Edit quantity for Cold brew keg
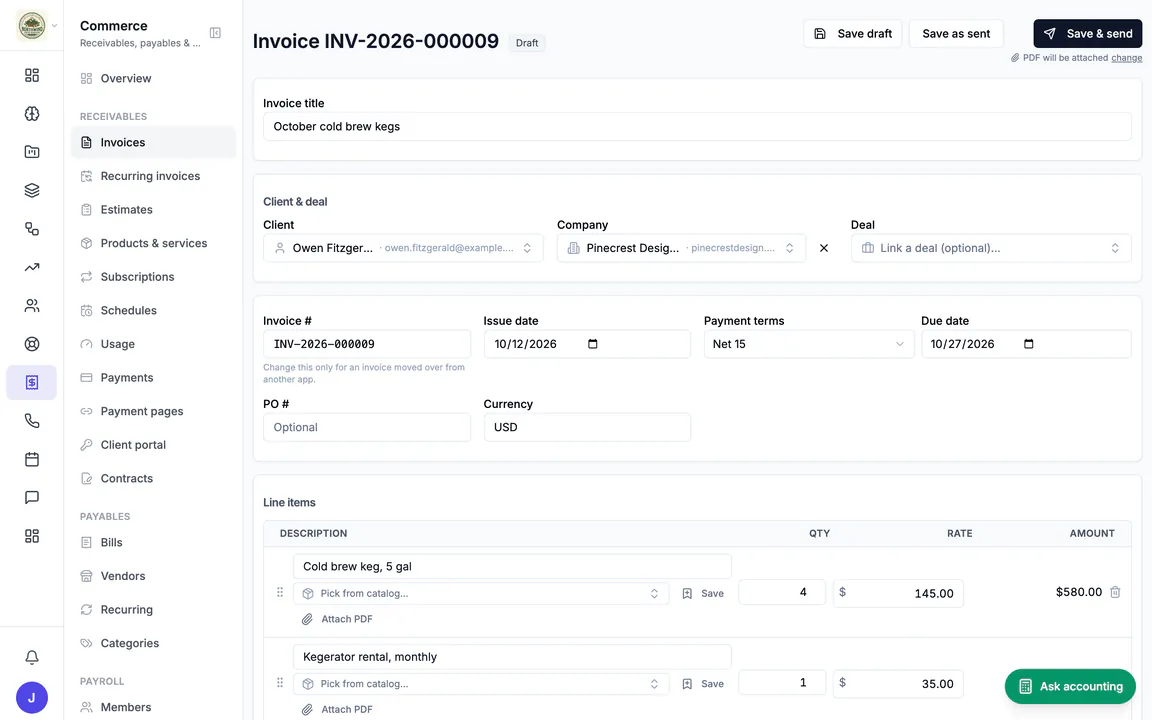The width and height of the screenshot is (1152, 720). click(782, 592)
